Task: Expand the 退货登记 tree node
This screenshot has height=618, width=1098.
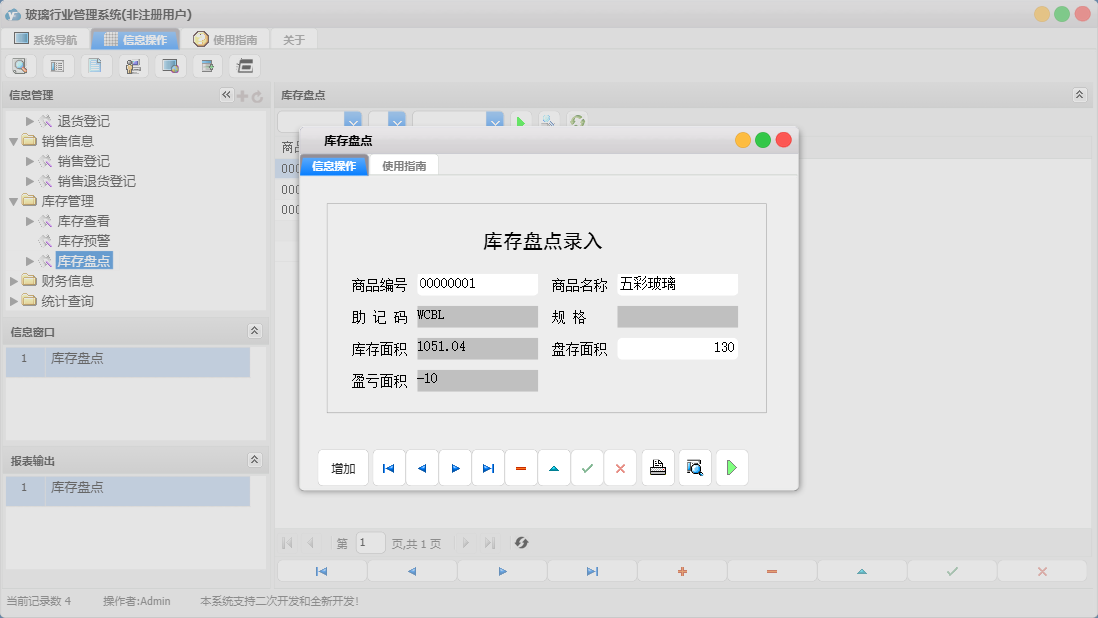Action: [x=30, y=121]
